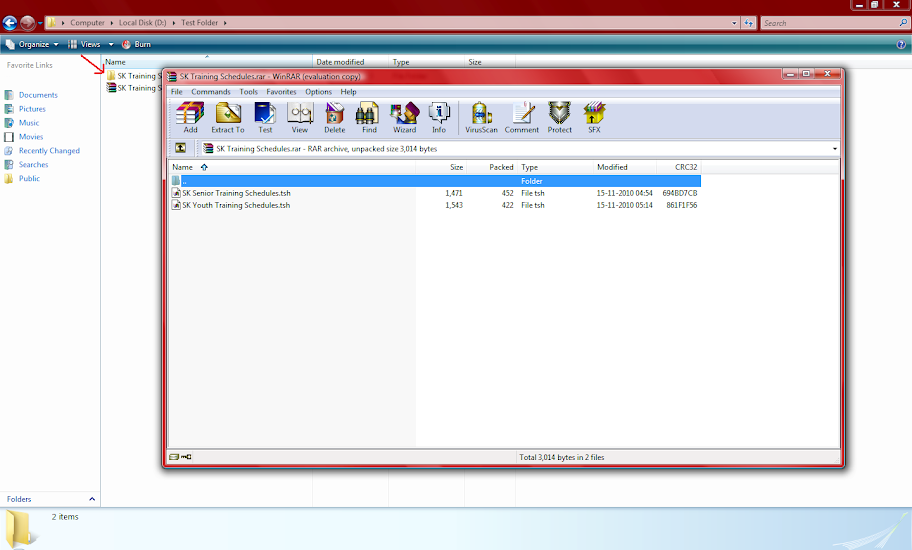The image size is (912, 550).
Task: Click the SFX toolbar icon
Action: (594, 117)
